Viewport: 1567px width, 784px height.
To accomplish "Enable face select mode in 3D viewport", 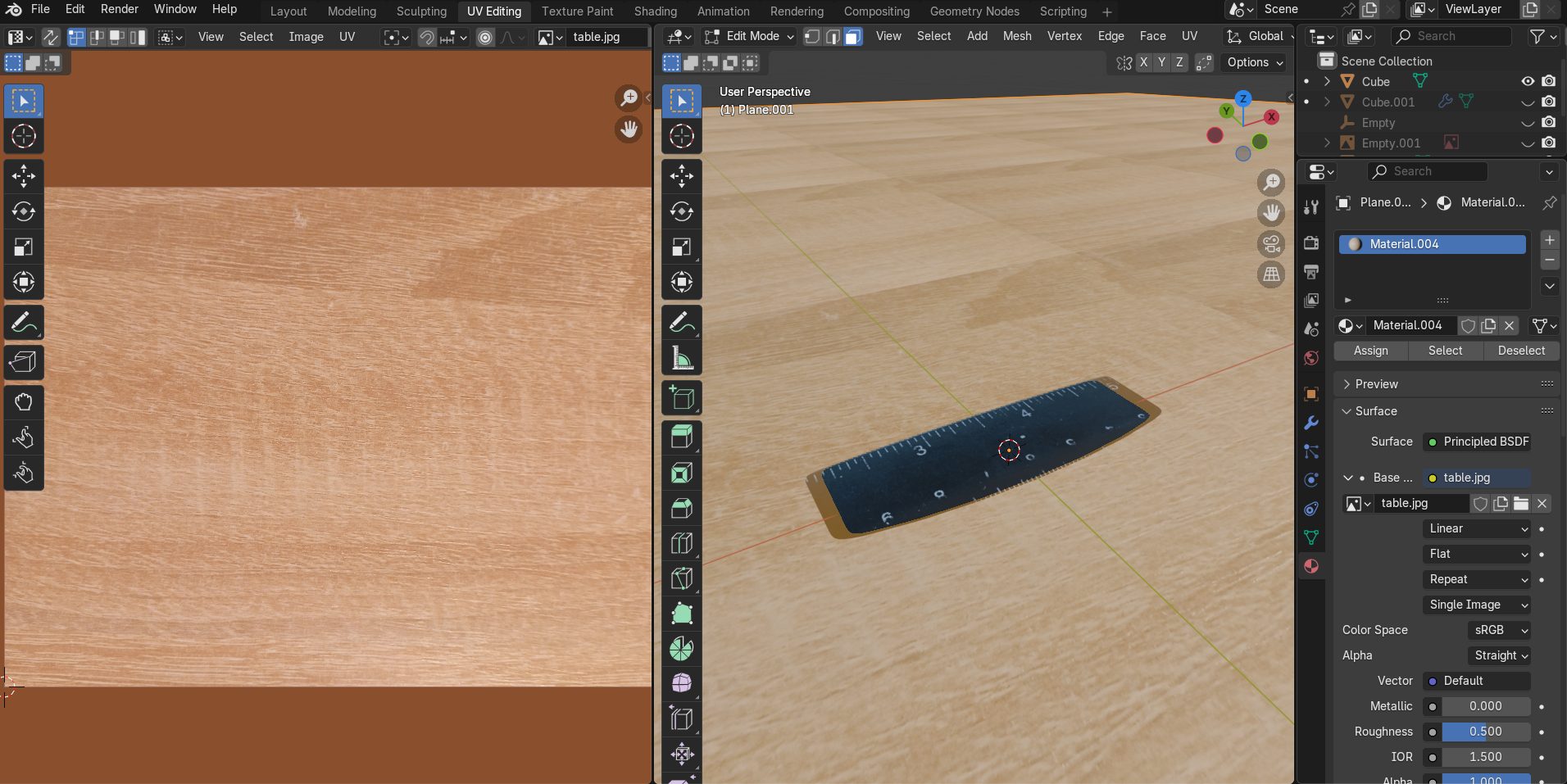I will (x=853, y=37).
